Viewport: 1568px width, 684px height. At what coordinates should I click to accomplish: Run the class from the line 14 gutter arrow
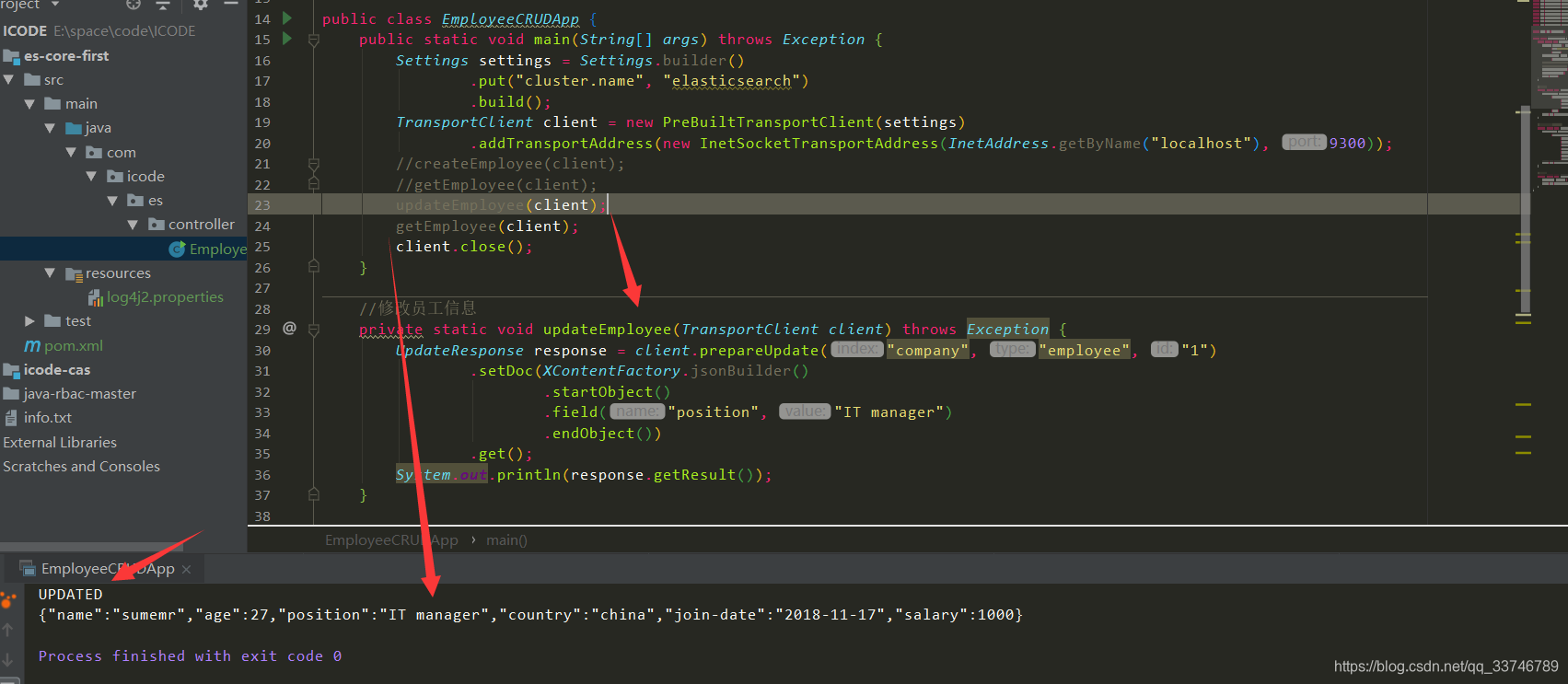(287, 17)
